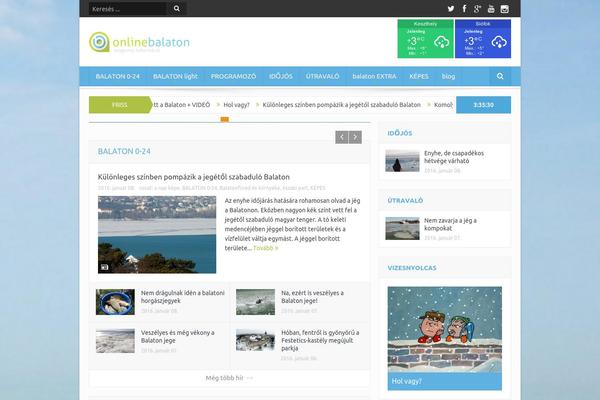Open thumbnail for 'Veszélyes és még vékony' article
This screenshot has height=400, width=600.
coord(115,341)
